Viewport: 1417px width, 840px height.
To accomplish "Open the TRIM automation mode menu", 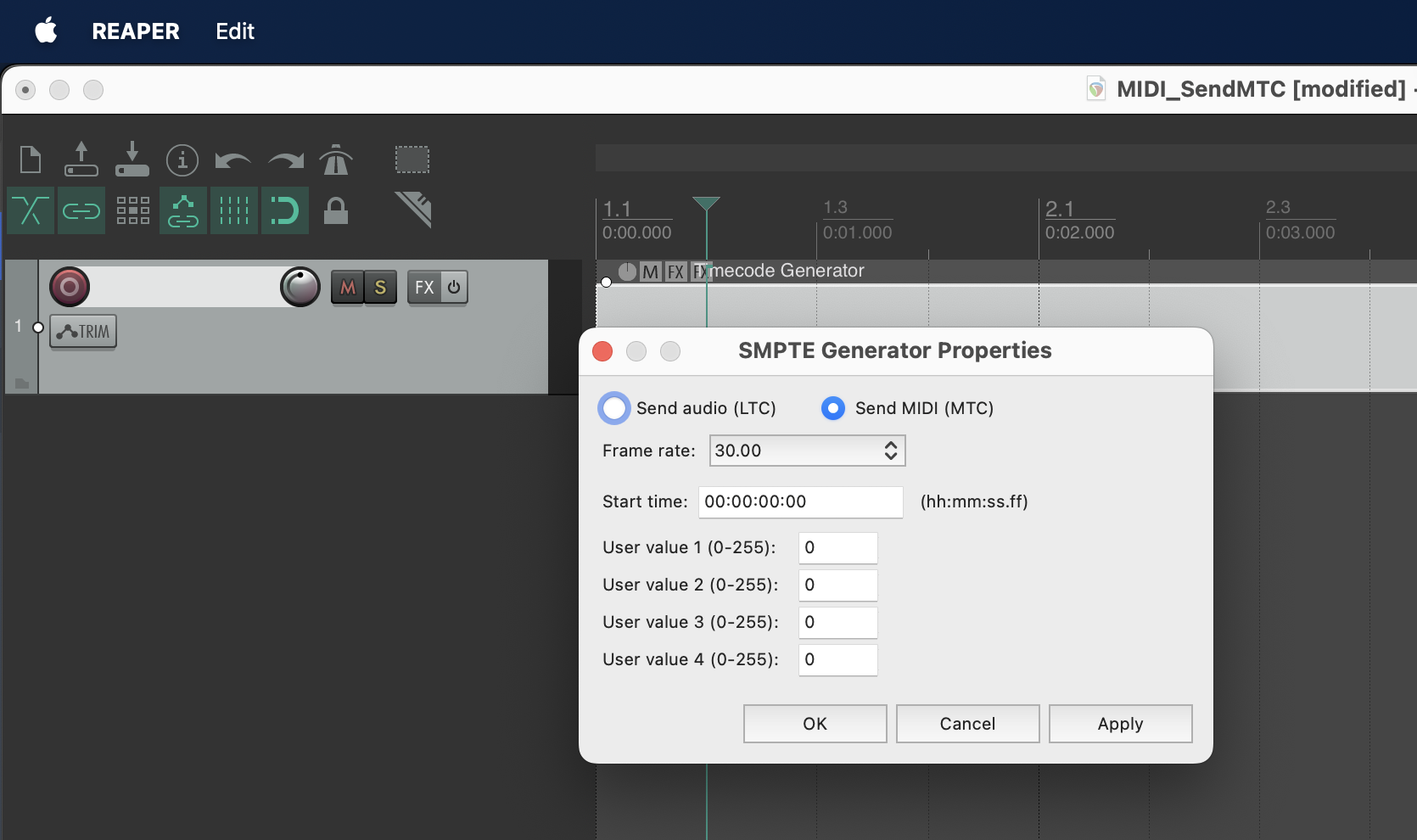I will tap(83, 332).
